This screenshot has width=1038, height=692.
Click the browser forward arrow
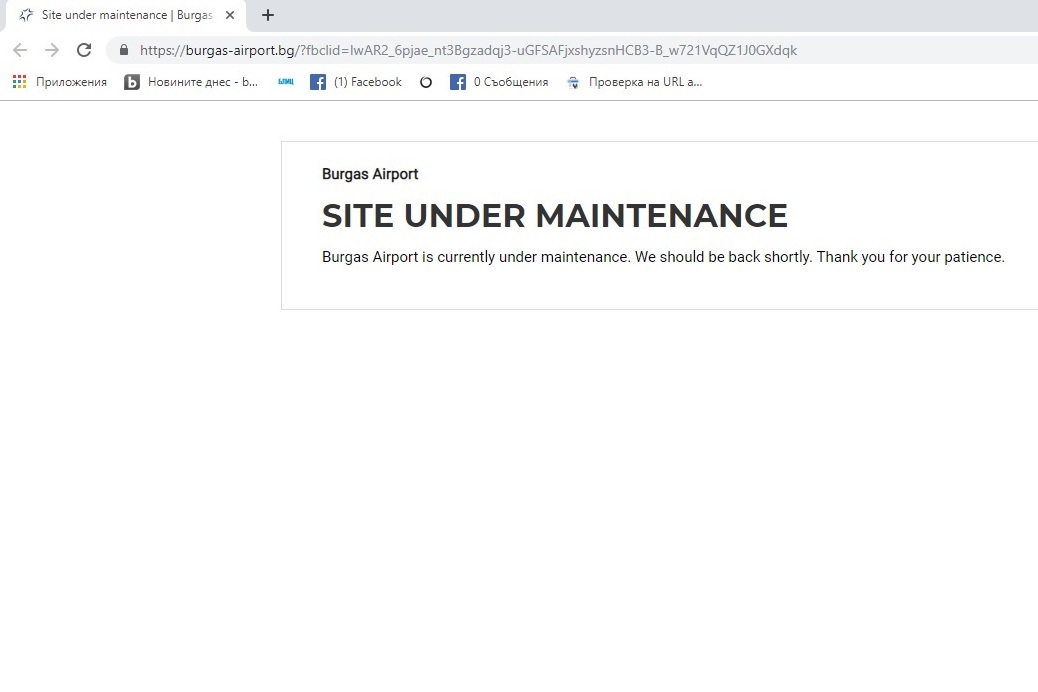click(x=52, y=50)
